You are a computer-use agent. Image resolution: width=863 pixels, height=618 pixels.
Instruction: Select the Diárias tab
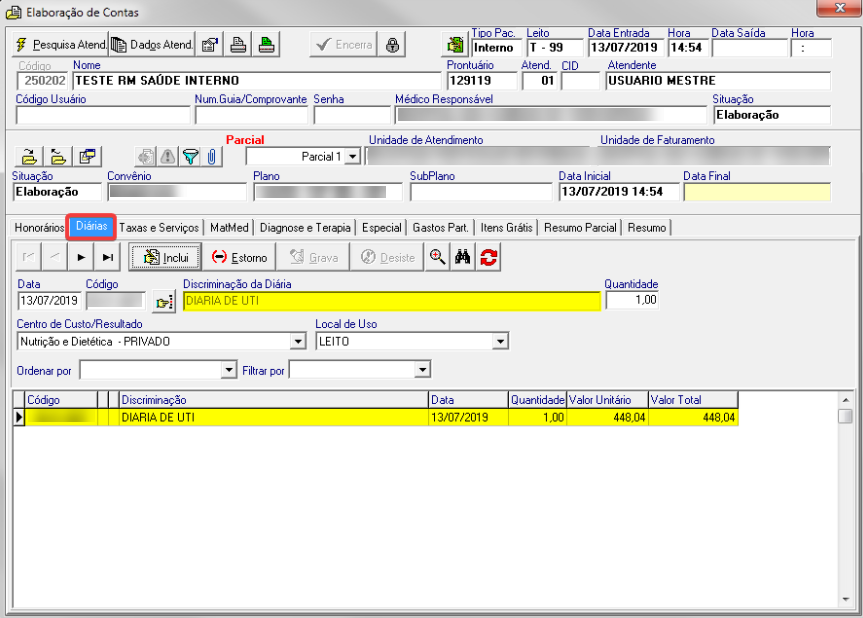pos(91,226)
